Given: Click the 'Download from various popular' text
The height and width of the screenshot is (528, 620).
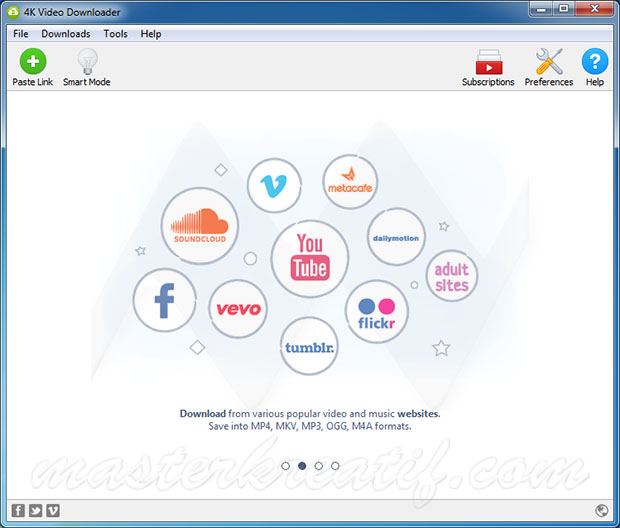Looking at the screenshot, I should tap(310, 414).
